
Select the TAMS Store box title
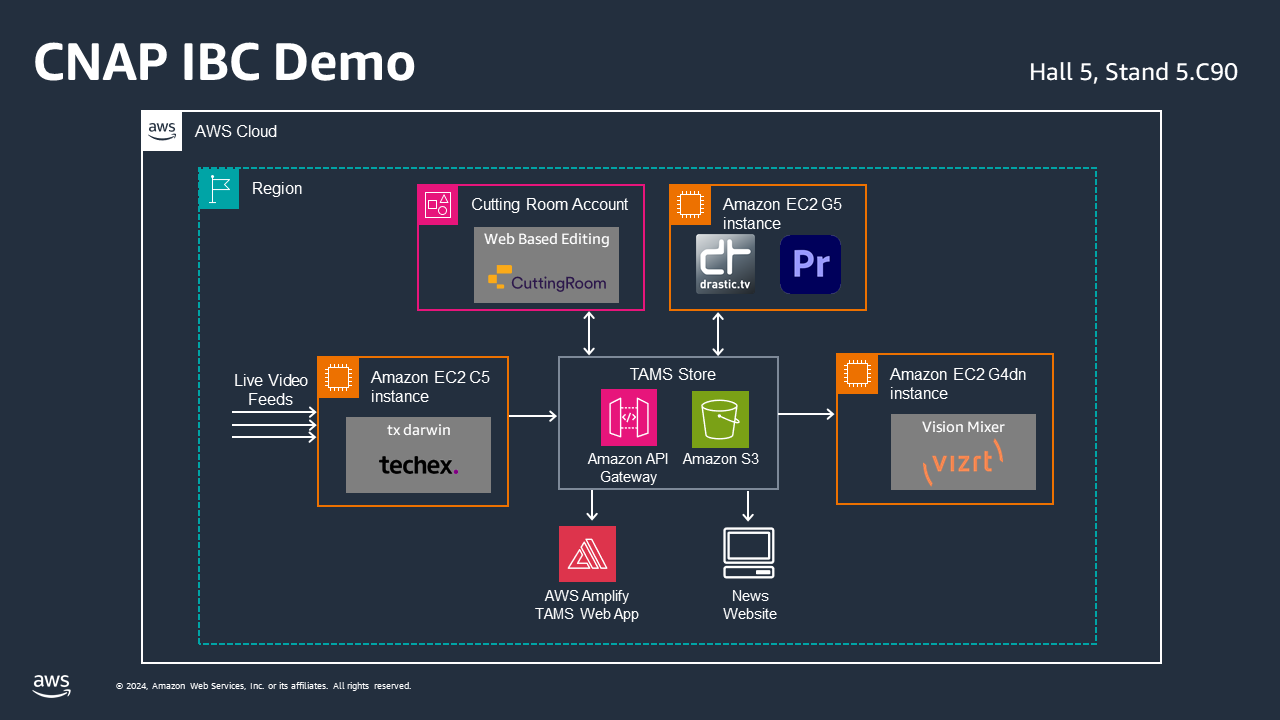[672, 374]
